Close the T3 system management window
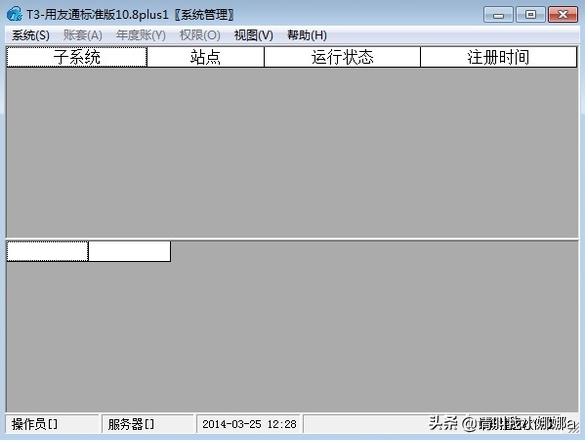 [563, 15]
